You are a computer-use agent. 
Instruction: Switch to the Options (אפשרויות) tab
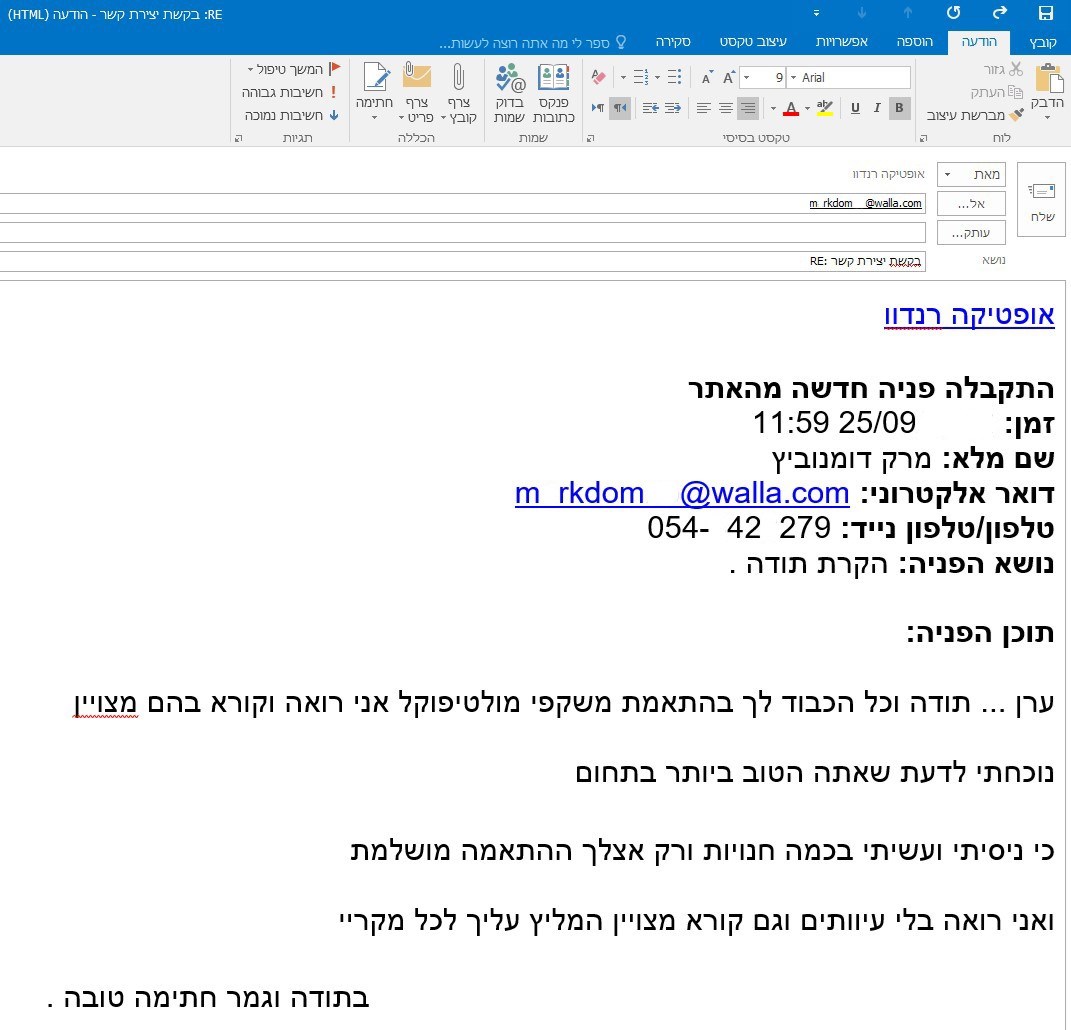click(842, 42)
